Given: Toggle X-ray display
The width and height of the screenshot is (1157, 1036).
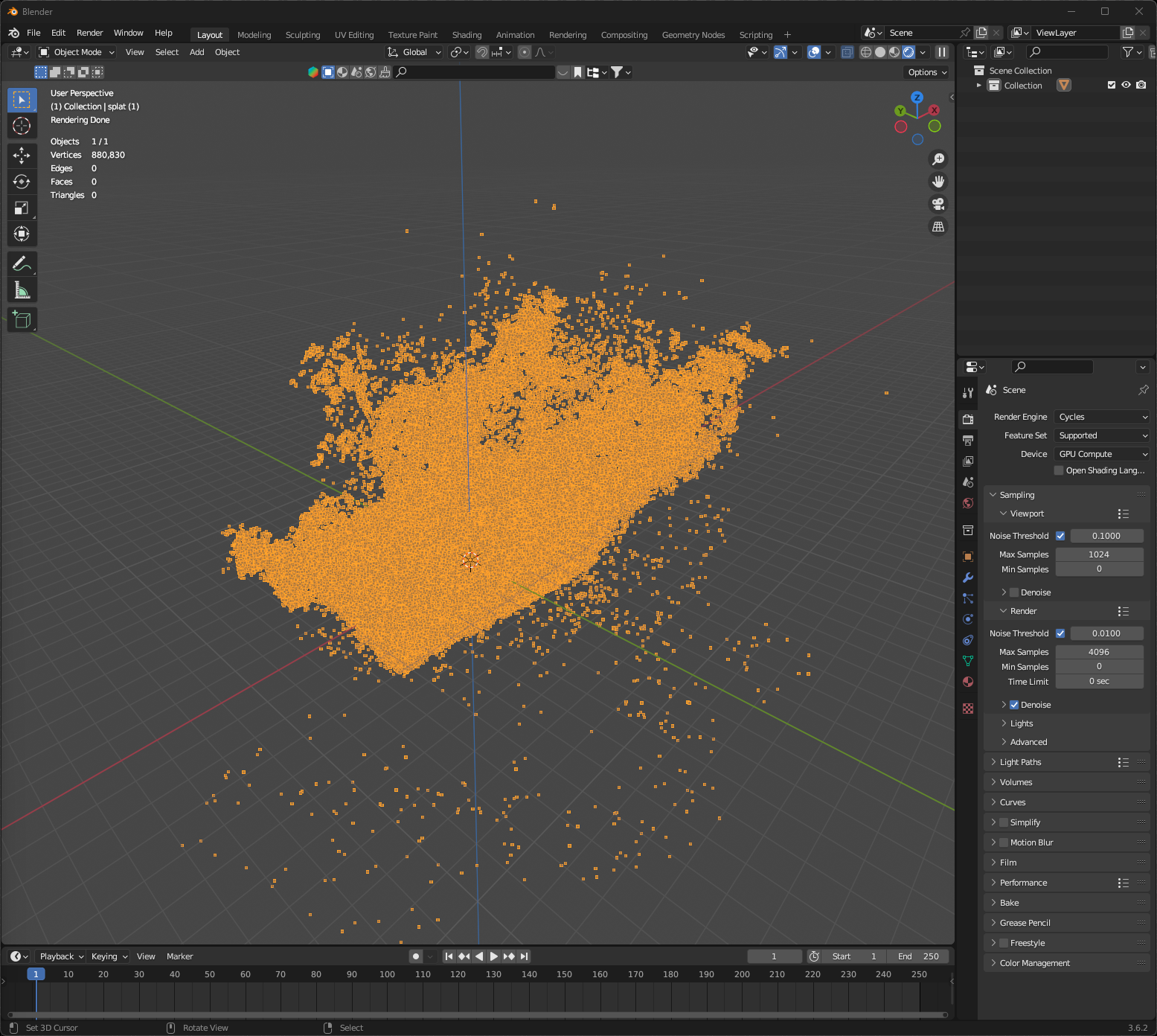Looking at the screenshot, I should click(x=847, y=52).
